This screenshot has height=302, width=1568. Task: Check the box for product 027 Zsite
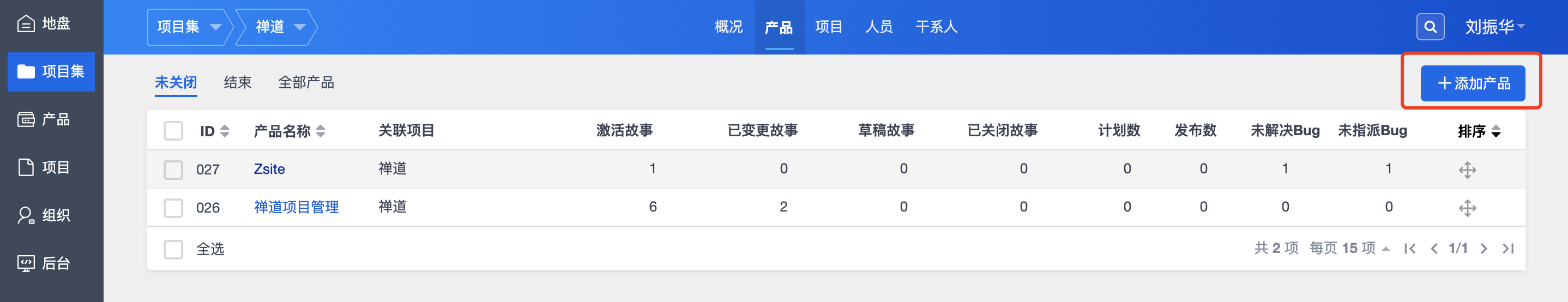click(x=173, y=170)
